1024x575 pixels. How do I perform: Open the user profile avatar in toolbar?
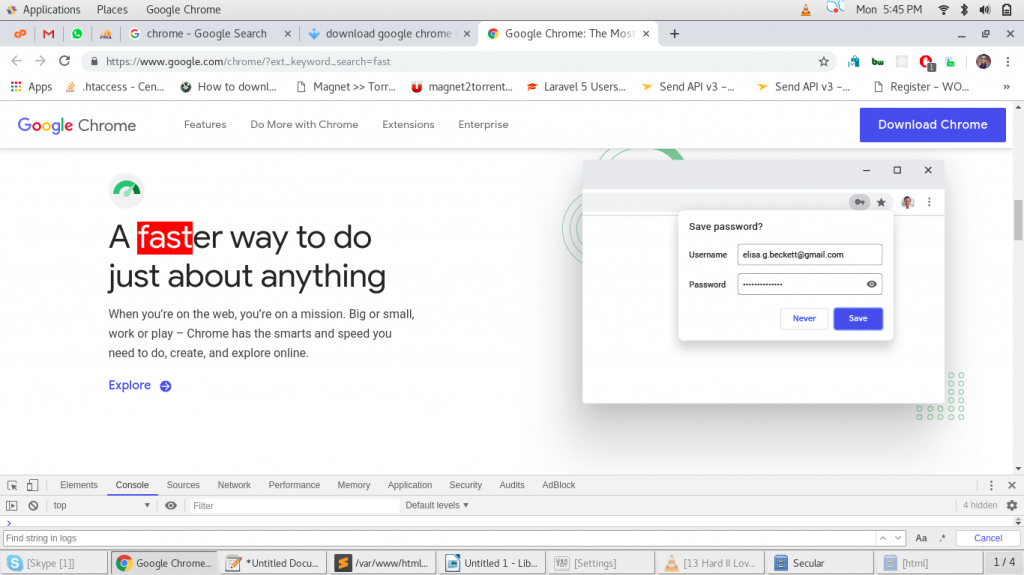click(983, 61)
